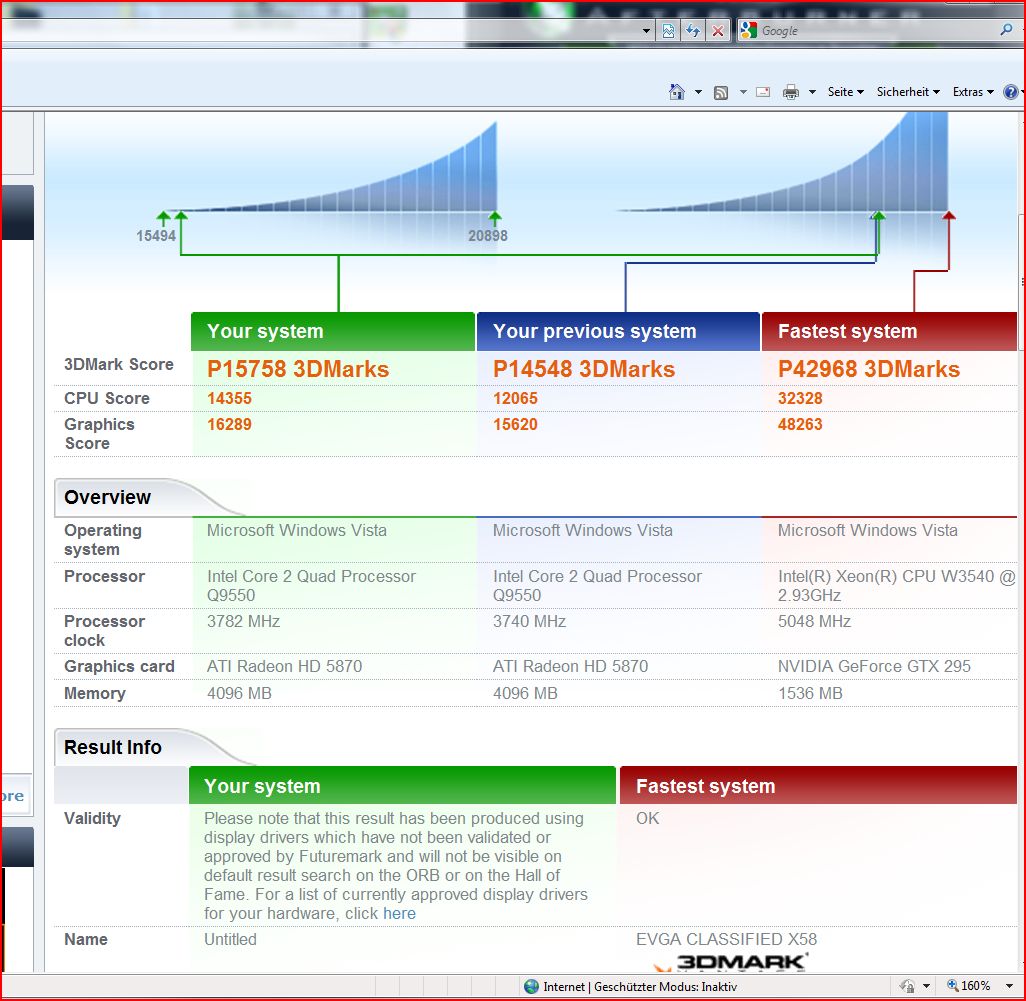Click the globe Internet zone icon in status bar
1026x1001 pixels.
[x=531, y=987]
